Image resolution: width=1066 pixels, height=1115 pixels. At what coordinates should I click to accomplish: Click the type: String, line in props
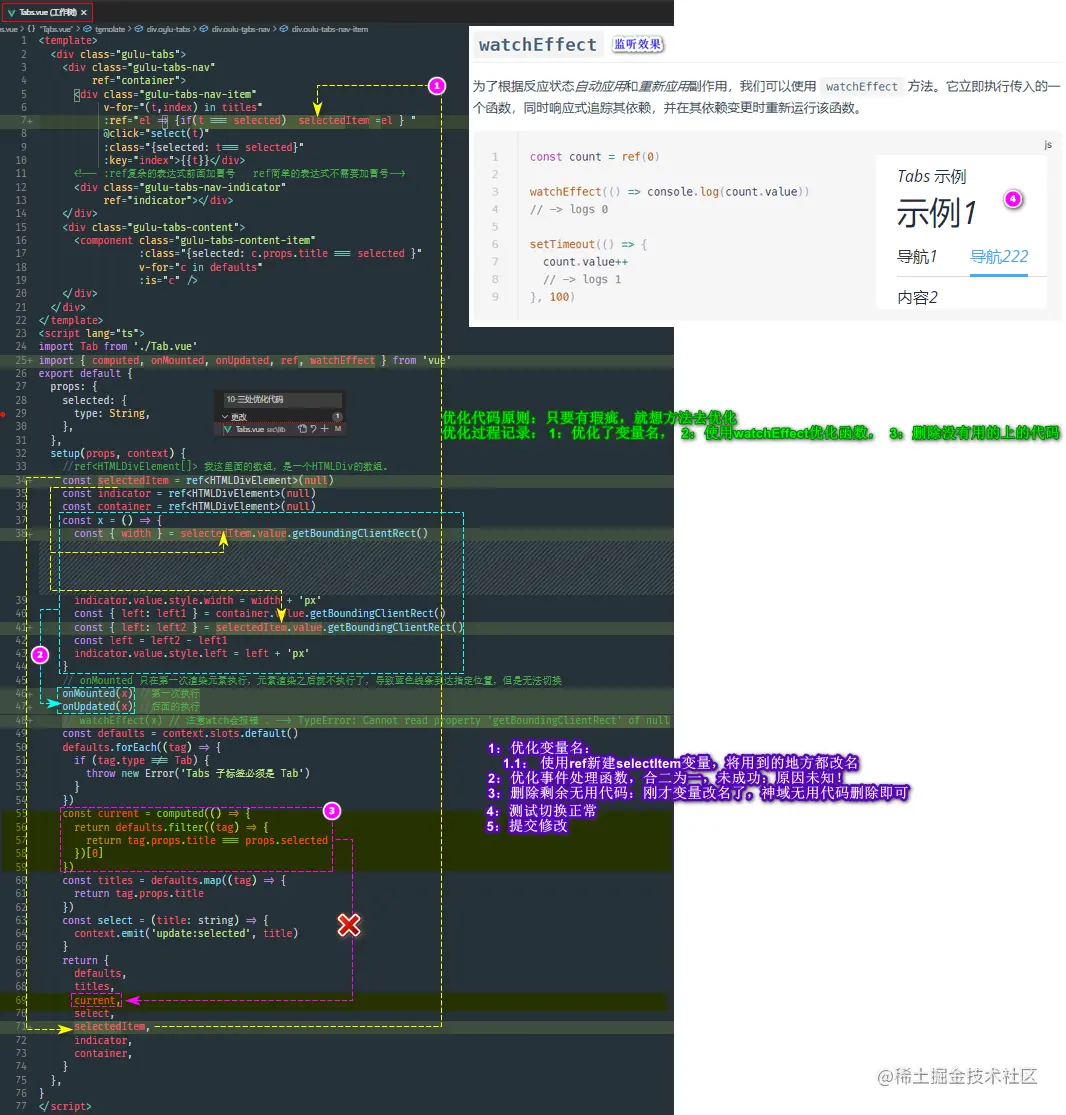(x=112, y=413)
